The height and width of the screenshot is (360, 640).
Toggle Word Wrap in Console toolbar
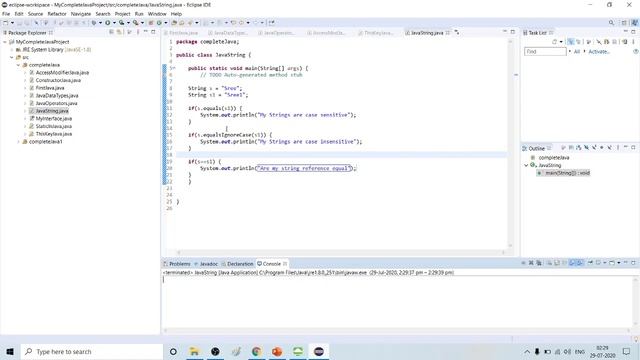(564, 263)
